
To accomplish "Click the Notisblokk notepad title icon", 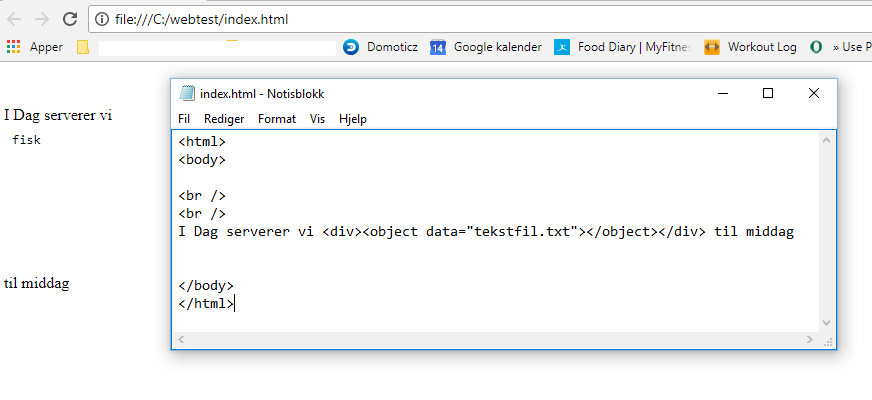I will point(187,93).
